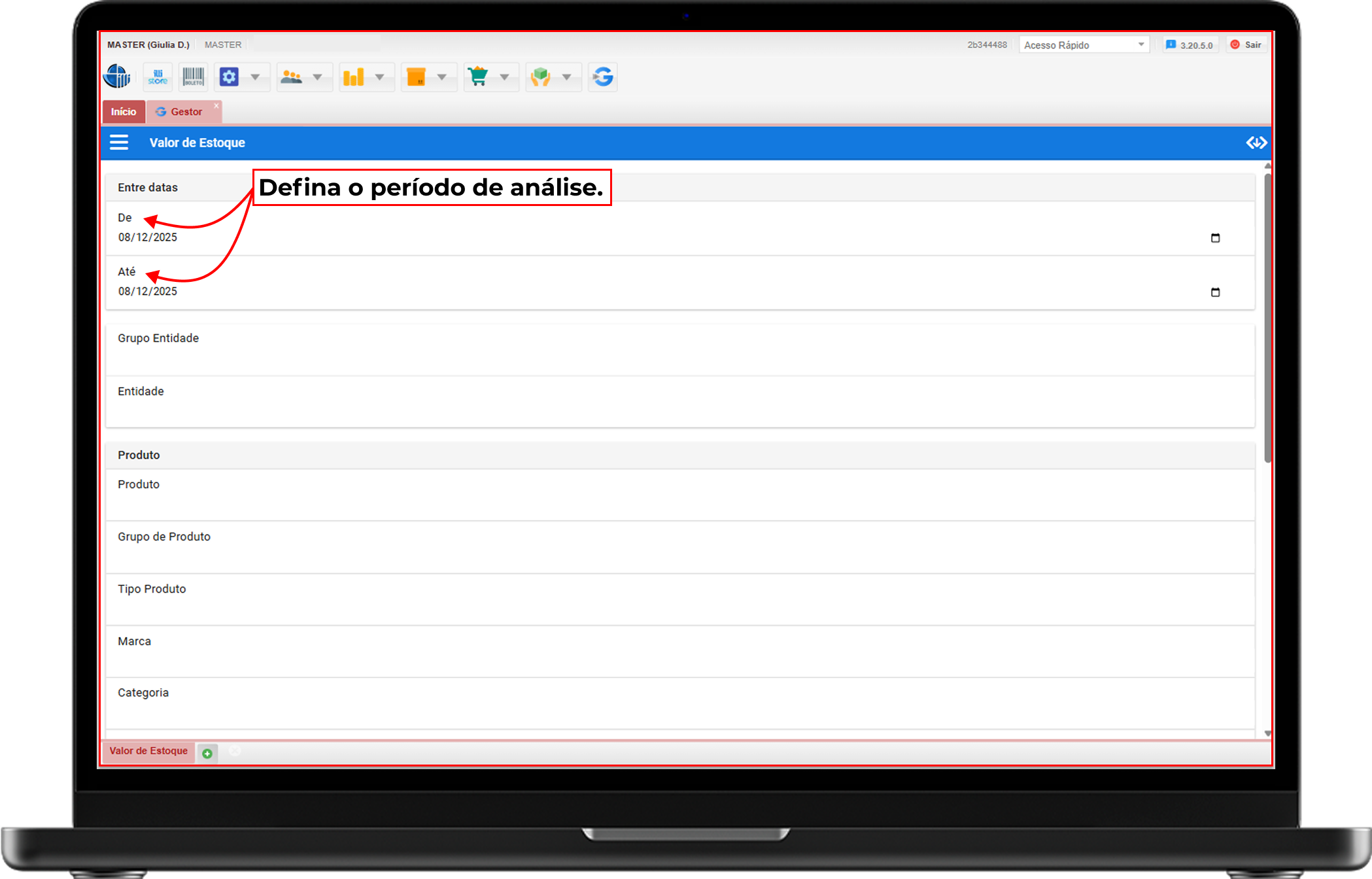Open the Acesso Rápido combo box
Screen dimensions: 1372x879
1084,45
